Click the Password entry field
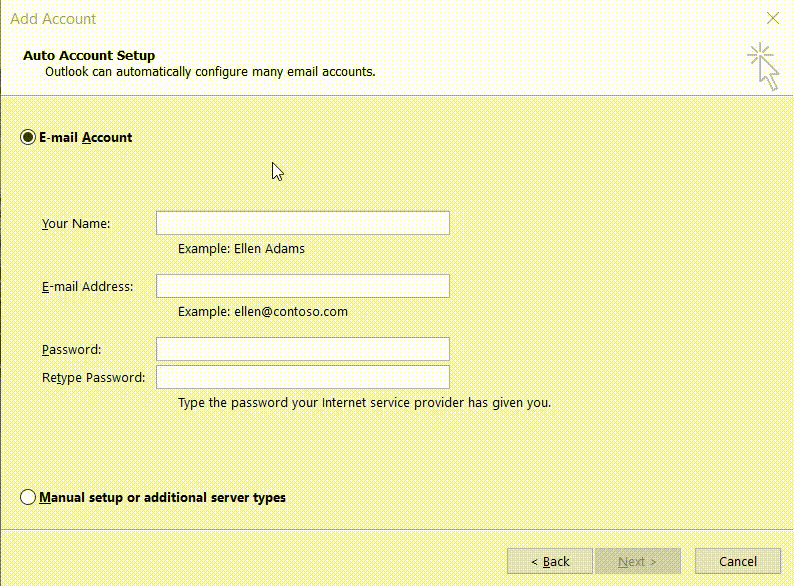Image resolution: width=794 pixels, height=586 pixels. [x=302, y=349]
